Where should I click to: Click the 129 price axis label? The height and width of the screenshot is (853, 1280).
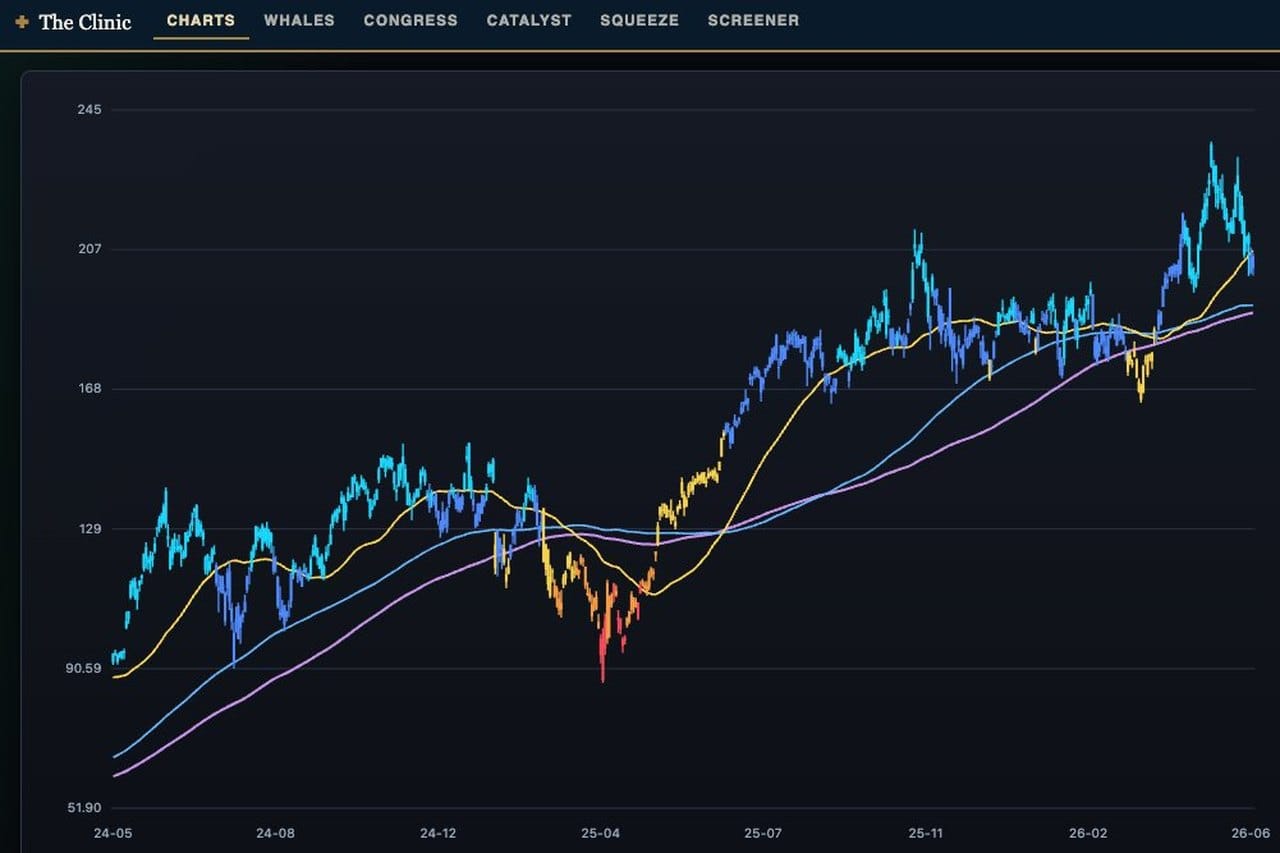coord(89,529)
